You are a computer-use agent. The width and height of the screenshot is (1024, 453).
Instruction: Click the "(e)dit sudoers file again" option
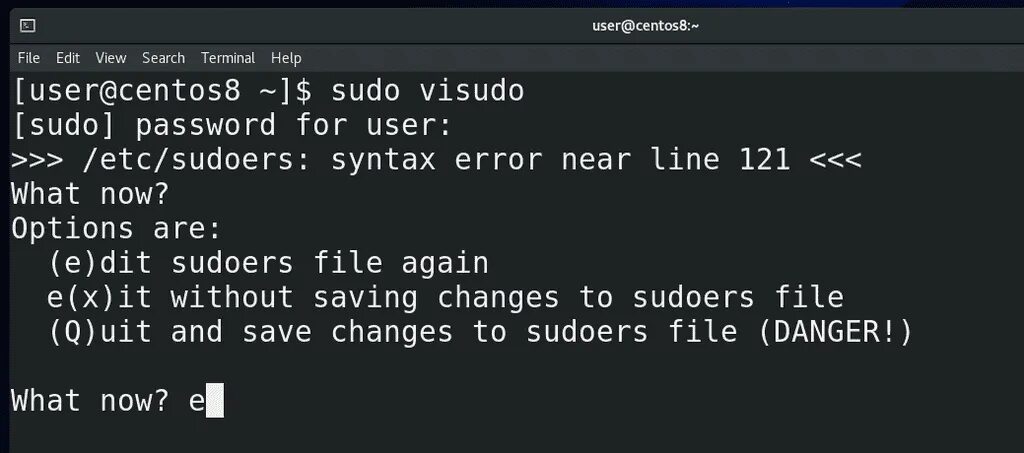click(268, 264)
